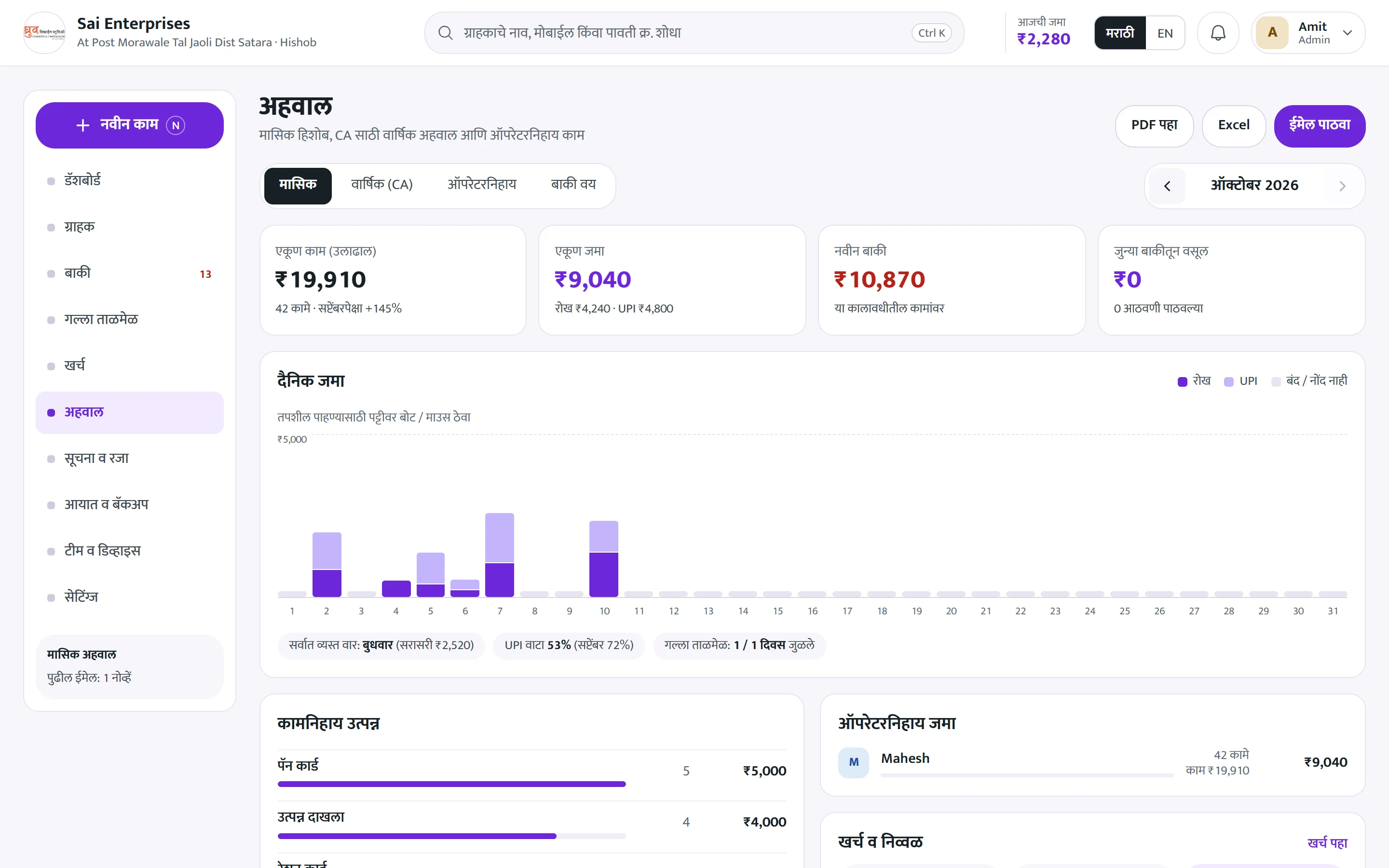Open ग्राहक in sidebar
Viewport: 1389px width, 868px height.
[x=130, y=227]
